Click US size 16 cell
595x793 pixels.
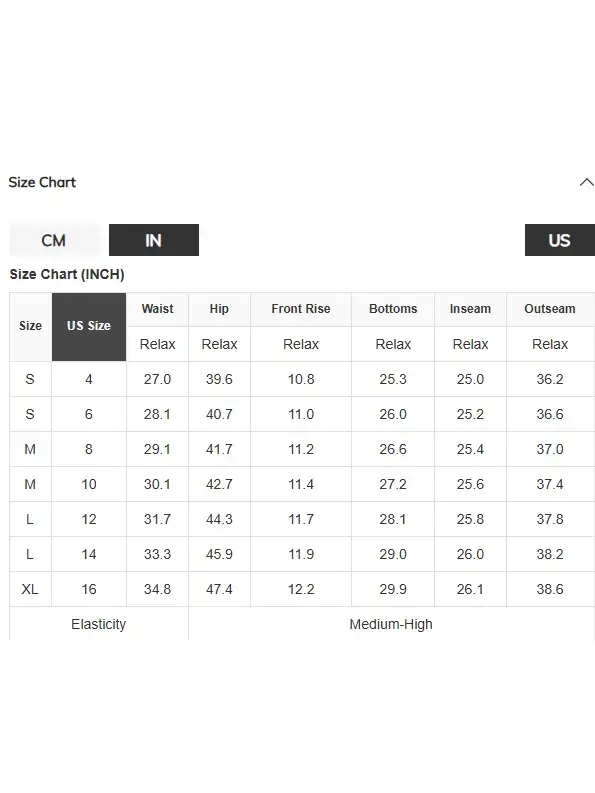89,589
